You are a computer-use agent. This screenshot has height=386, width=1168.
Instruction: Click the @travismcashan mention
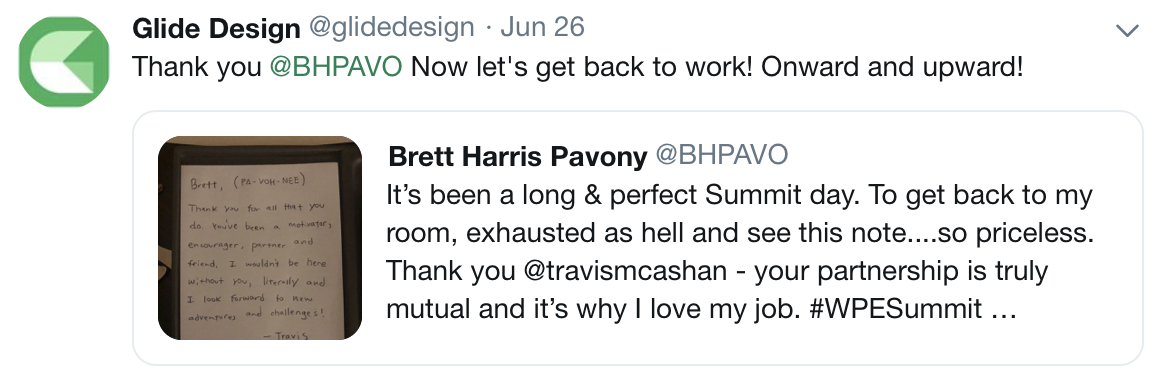coord(626,271)
